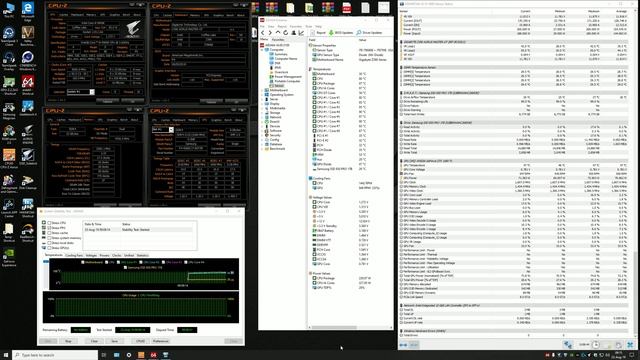Click OK in top-left CPU-Z window
Viewport: 640px width, 360px height.
(x=133, y=101)
